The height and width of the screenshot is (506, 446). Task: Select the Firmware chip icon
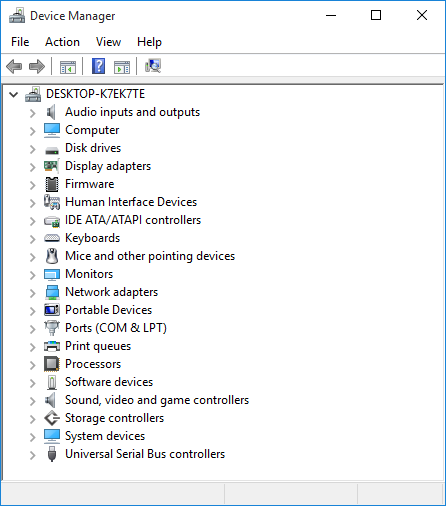click(x=52, y=184)
